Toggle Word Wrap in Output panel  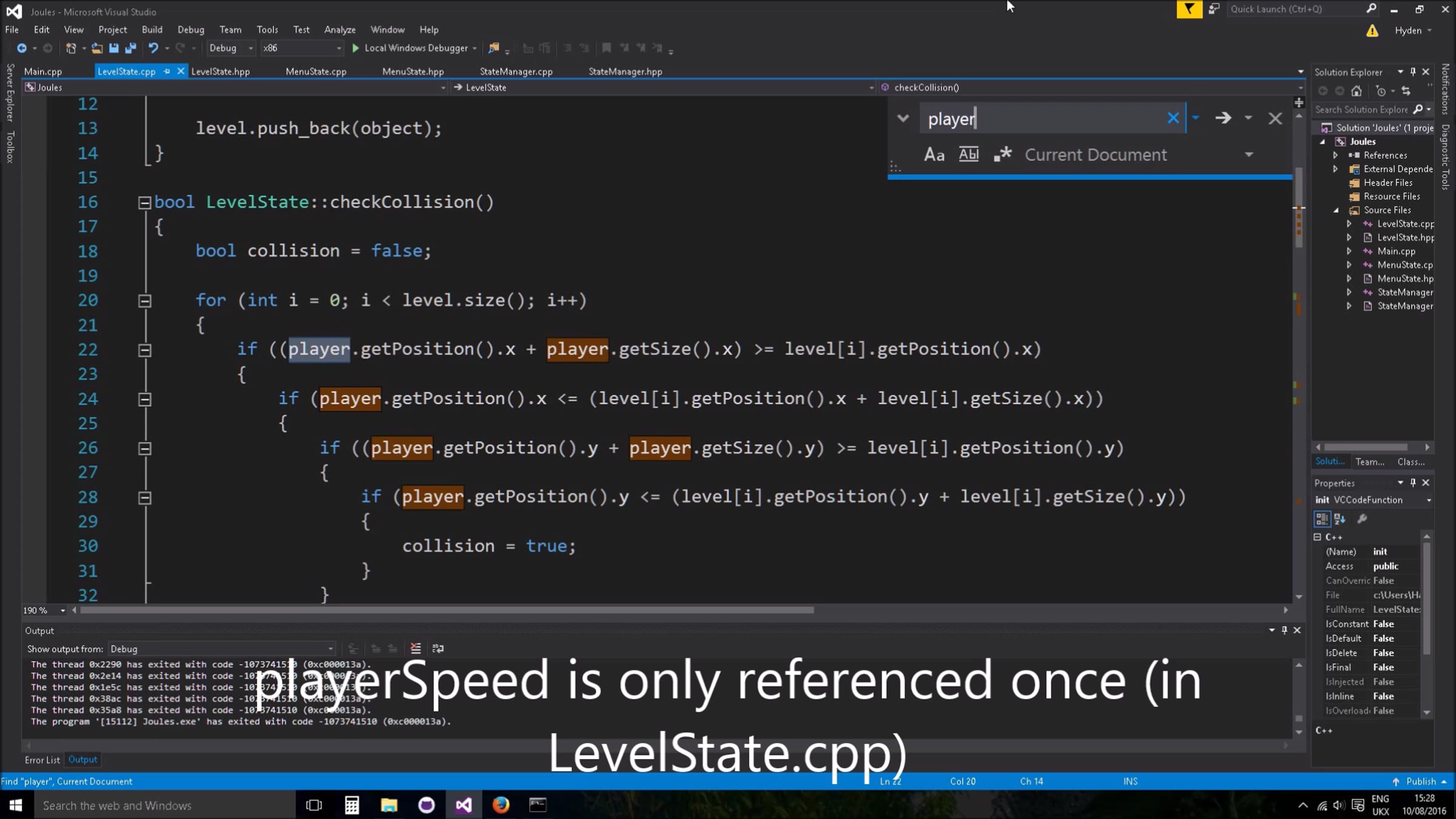tap(438, 649)
